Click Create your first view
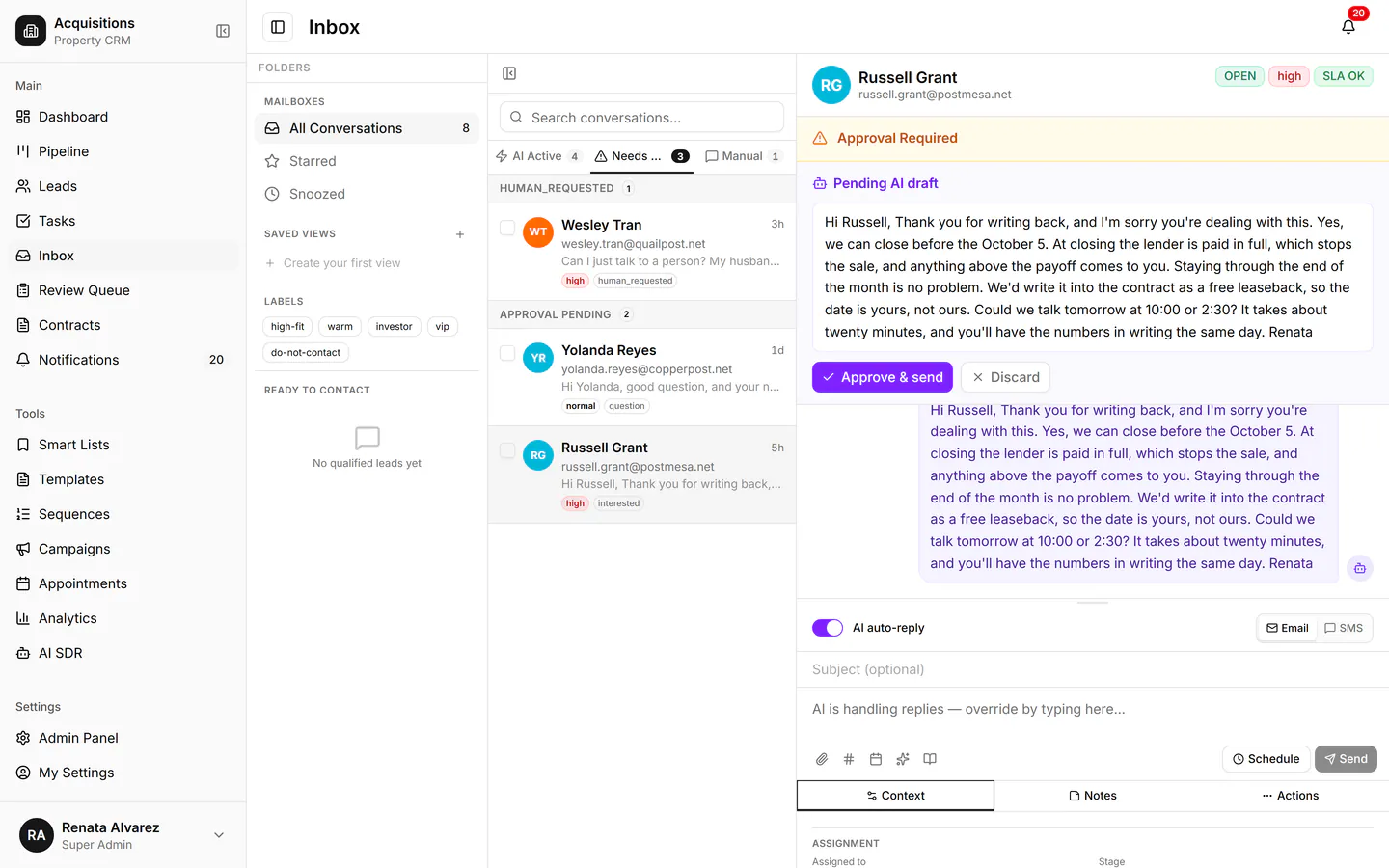 click(332, 263)
